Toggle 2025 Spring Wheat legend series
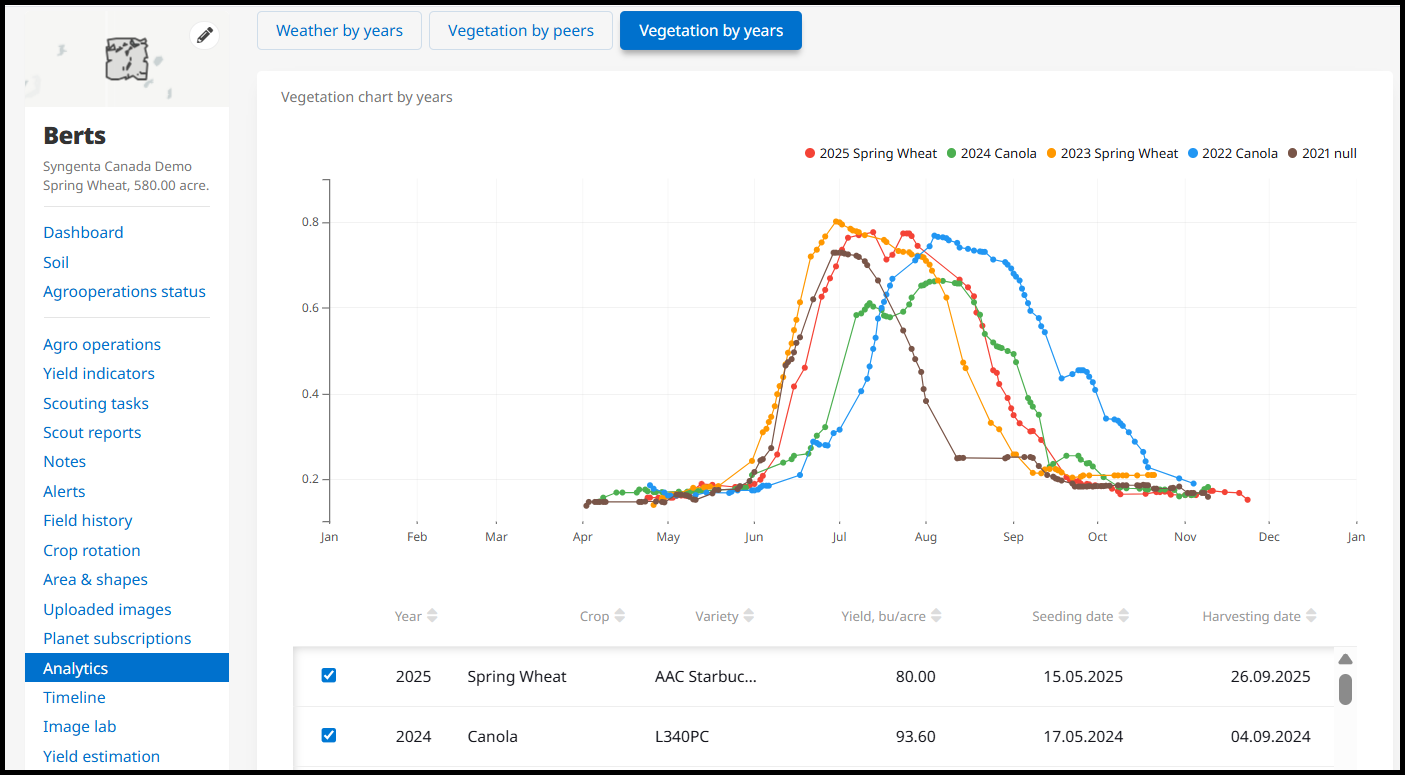This screenshot has width=1405, height=775. 871,154
